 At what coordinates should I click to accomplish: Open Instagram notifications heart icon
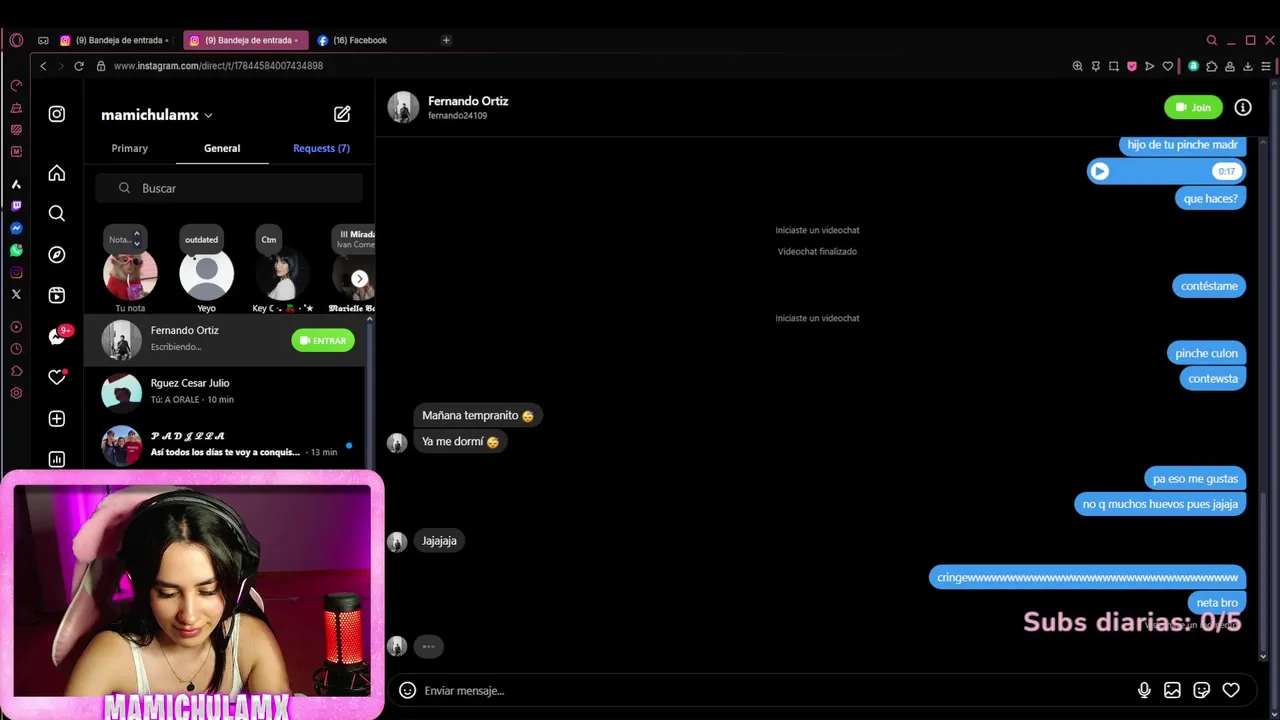pos(57,377)
